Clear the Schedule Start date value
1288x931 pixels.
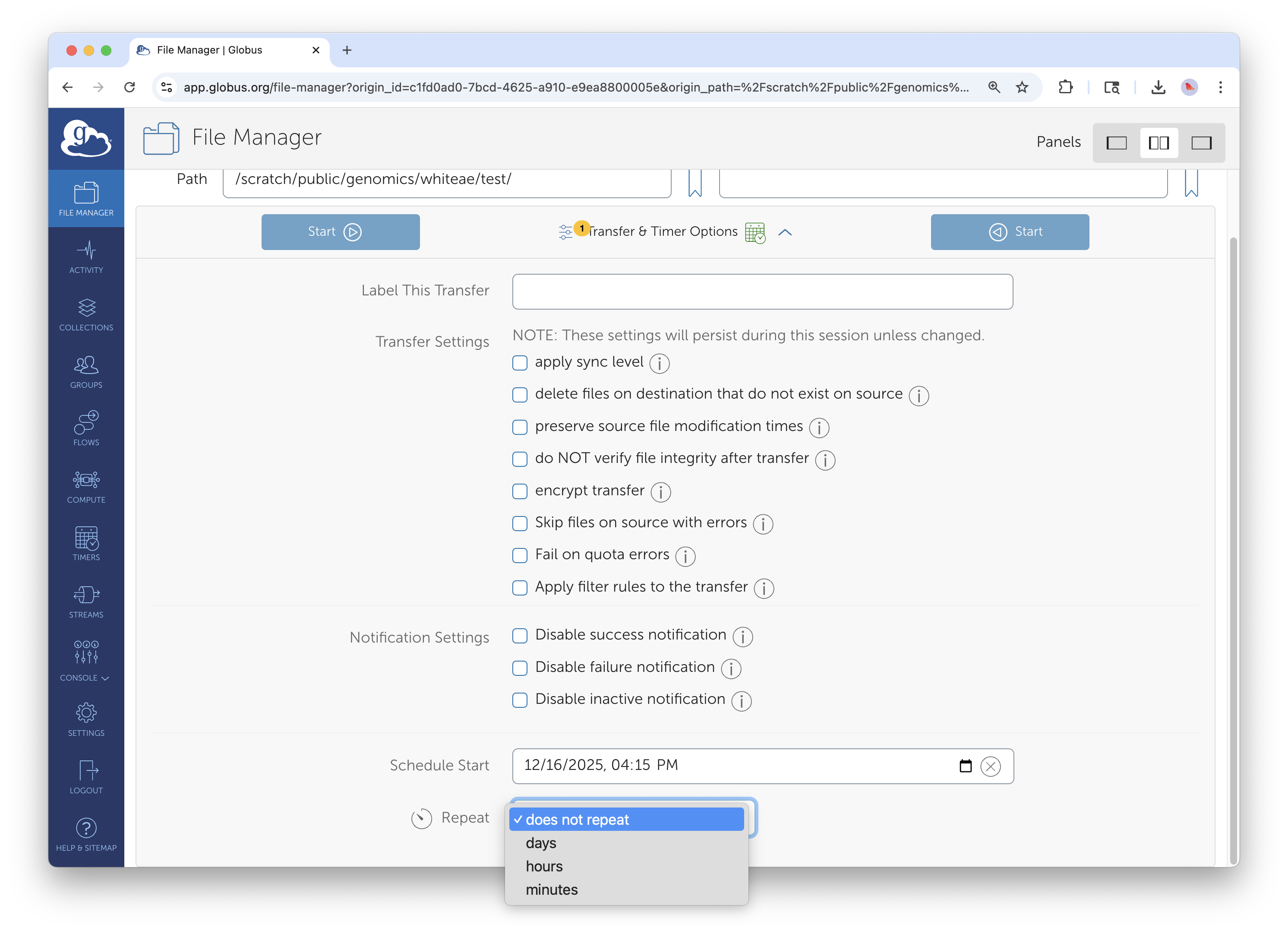[x=991, y=766]
